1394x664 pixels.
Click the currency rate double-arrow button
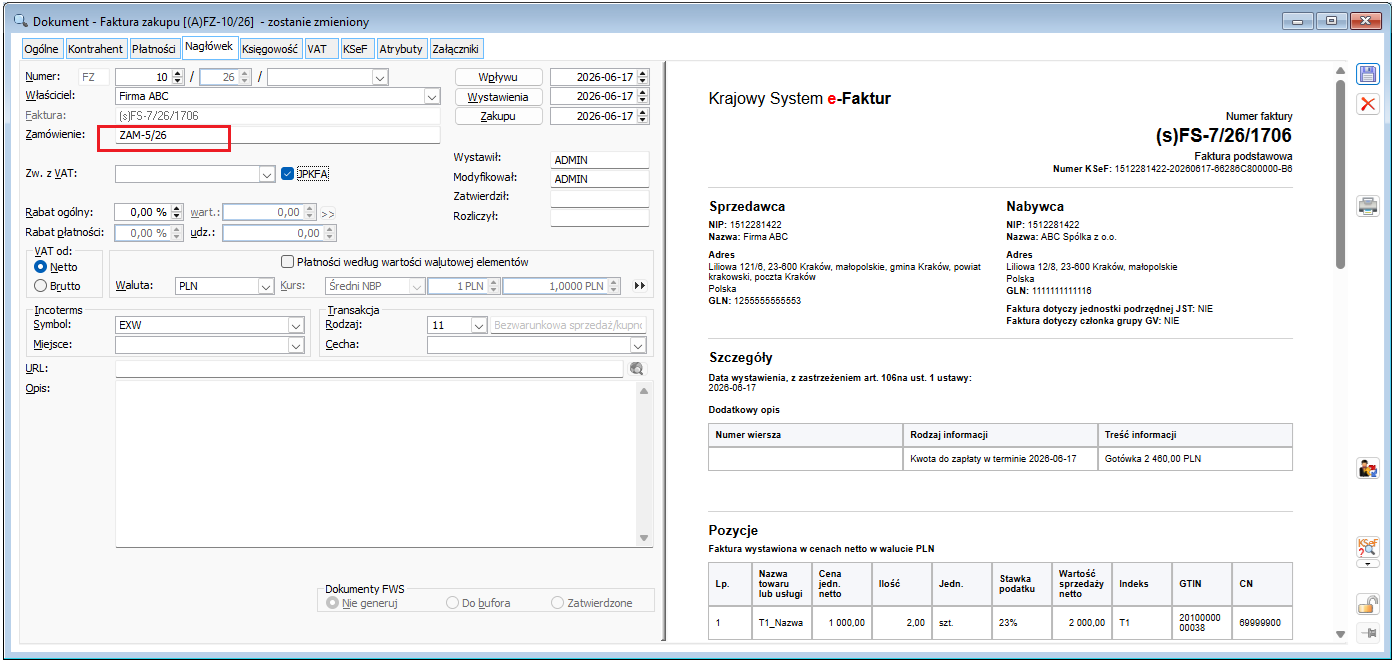coord(640,286)
